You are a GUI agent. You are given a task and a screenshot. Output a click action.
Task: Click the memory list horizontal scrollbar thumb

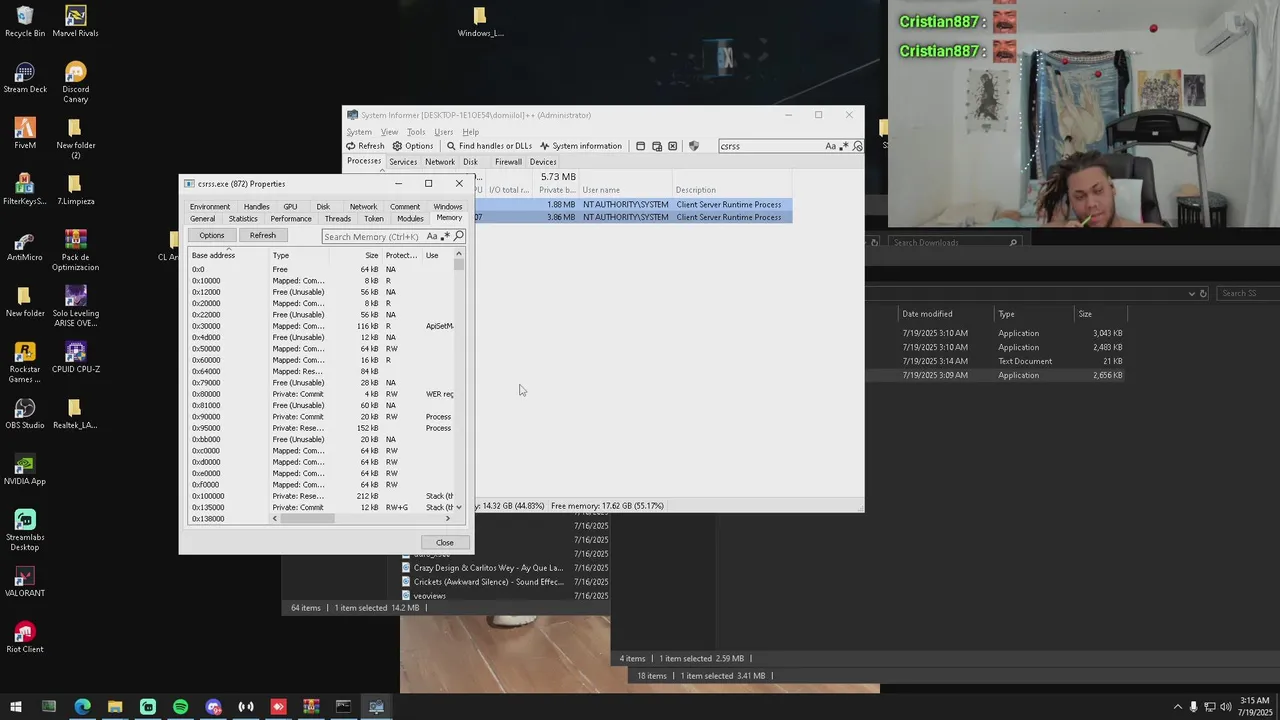307,519
